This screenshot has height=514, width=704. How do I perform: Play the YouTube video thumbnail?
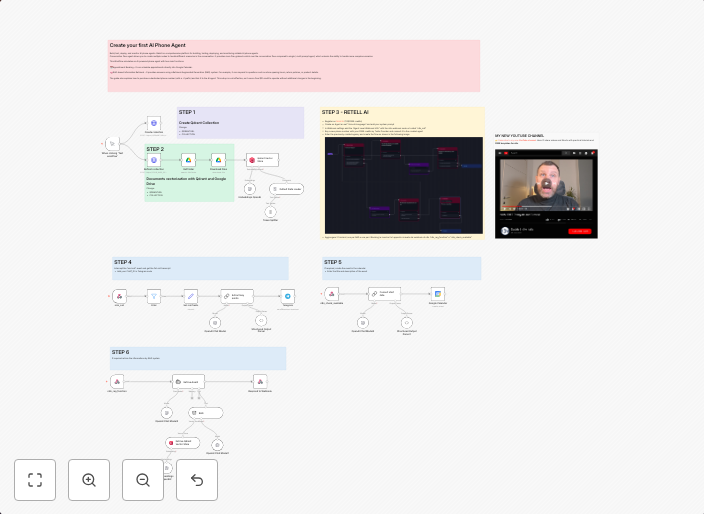pos(546,184)
